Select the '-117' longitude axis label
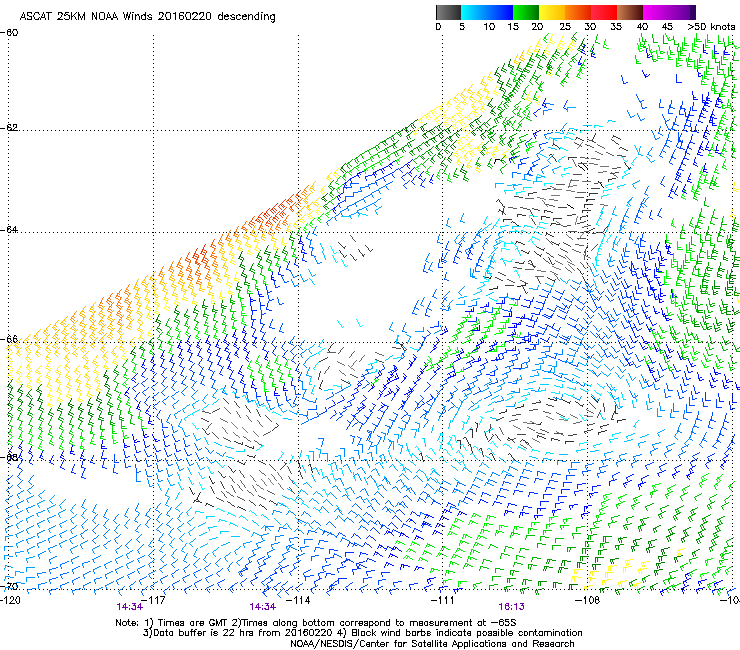Screen dimensions: 740x650 point(154,600)
